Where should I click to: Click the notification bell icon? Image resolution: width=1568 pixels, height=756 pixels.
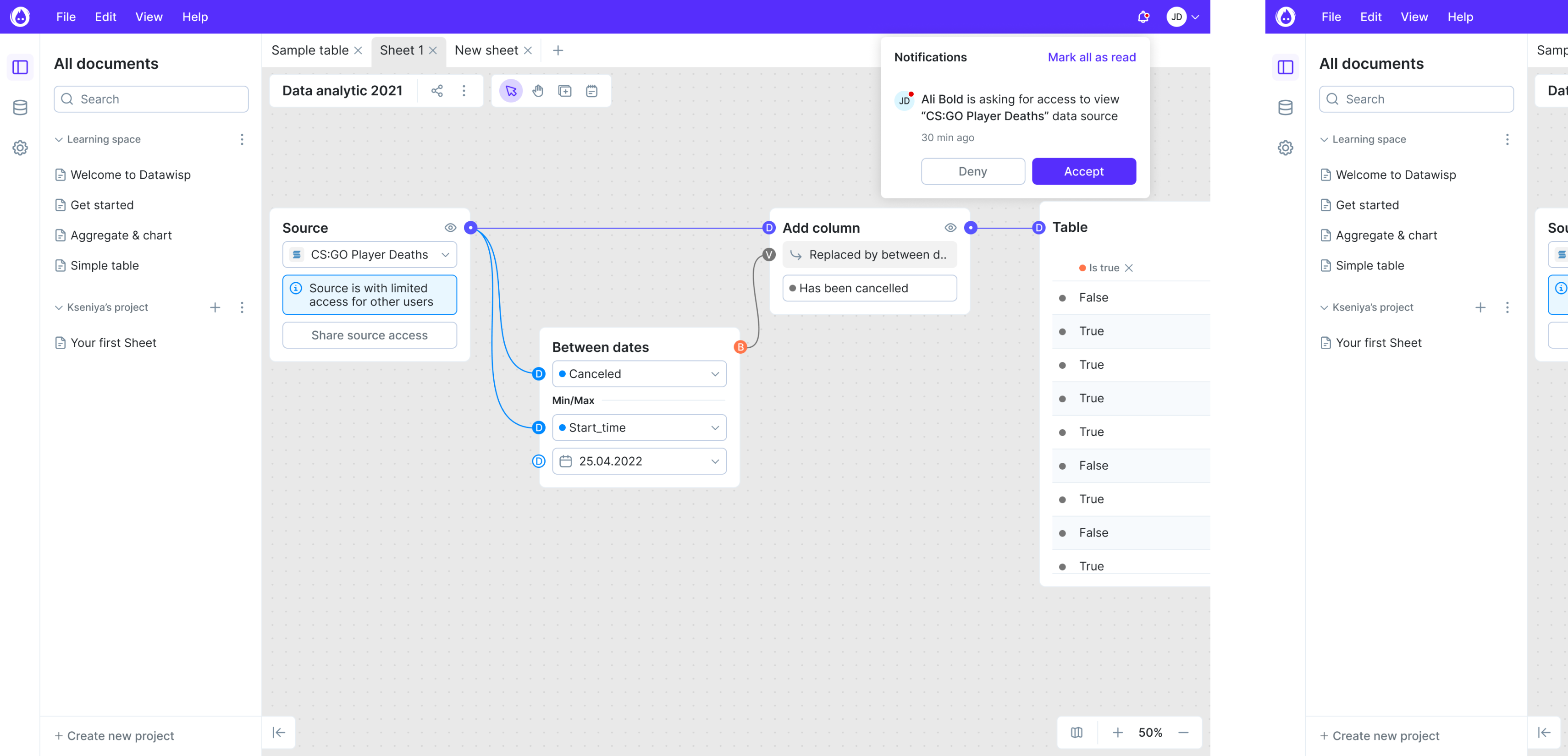1143,17
